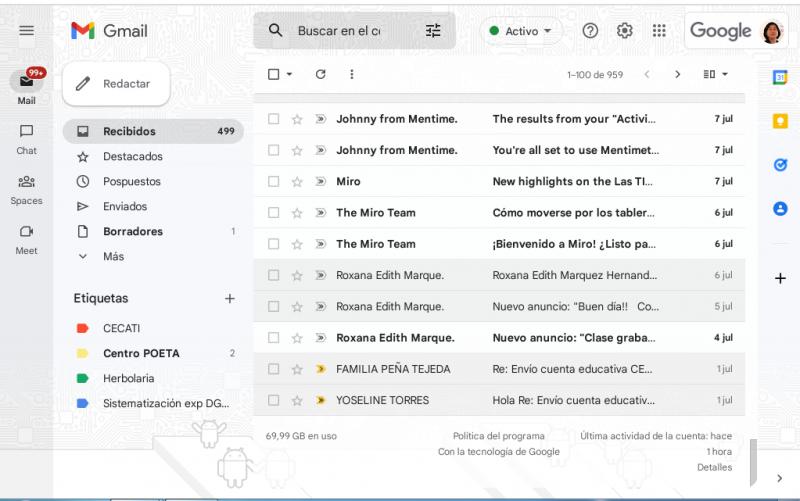Refresh the inbox message list
800x501 pixels.
pos(320,74)
